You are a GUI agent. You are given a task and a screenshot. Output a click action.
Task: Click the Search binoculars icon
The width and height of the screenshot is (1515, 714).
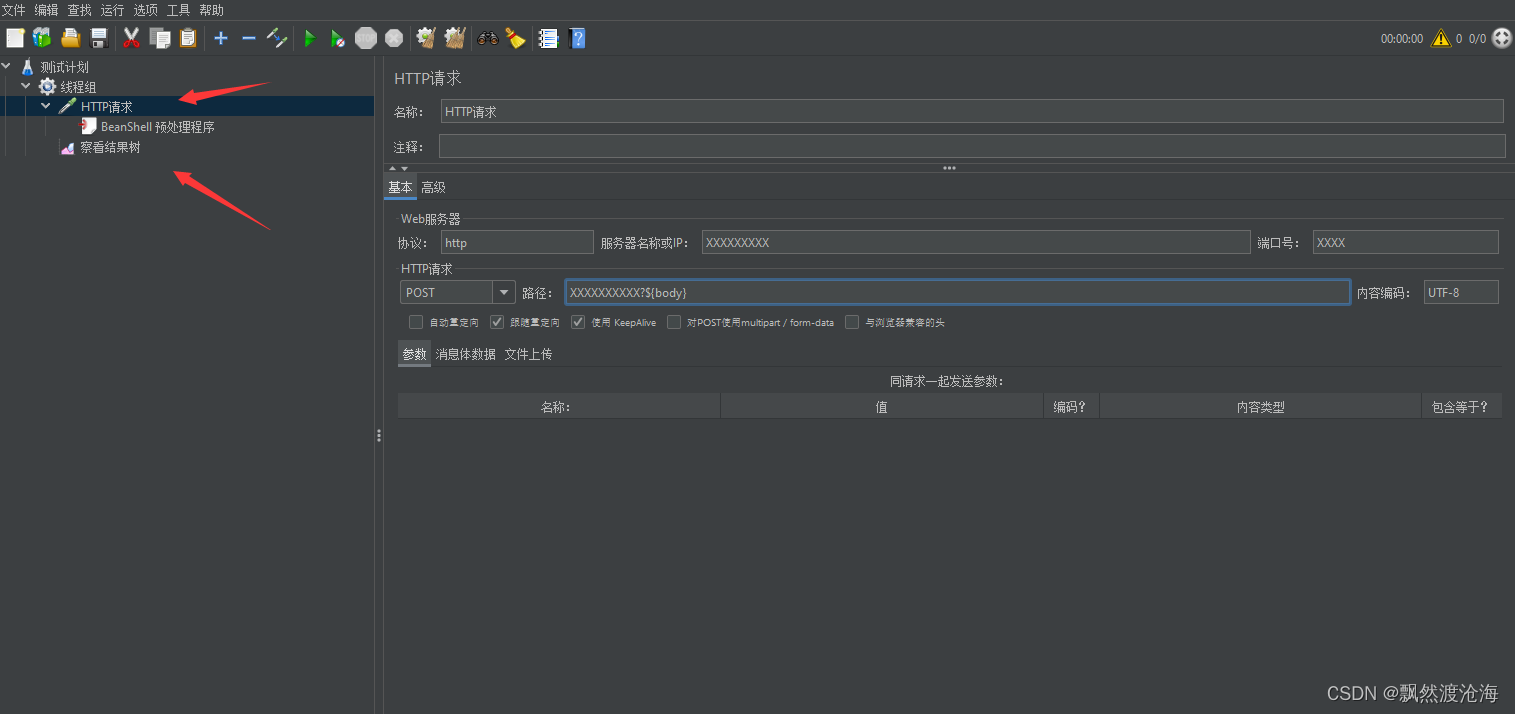pyautogui.click(x=488, y=38)
